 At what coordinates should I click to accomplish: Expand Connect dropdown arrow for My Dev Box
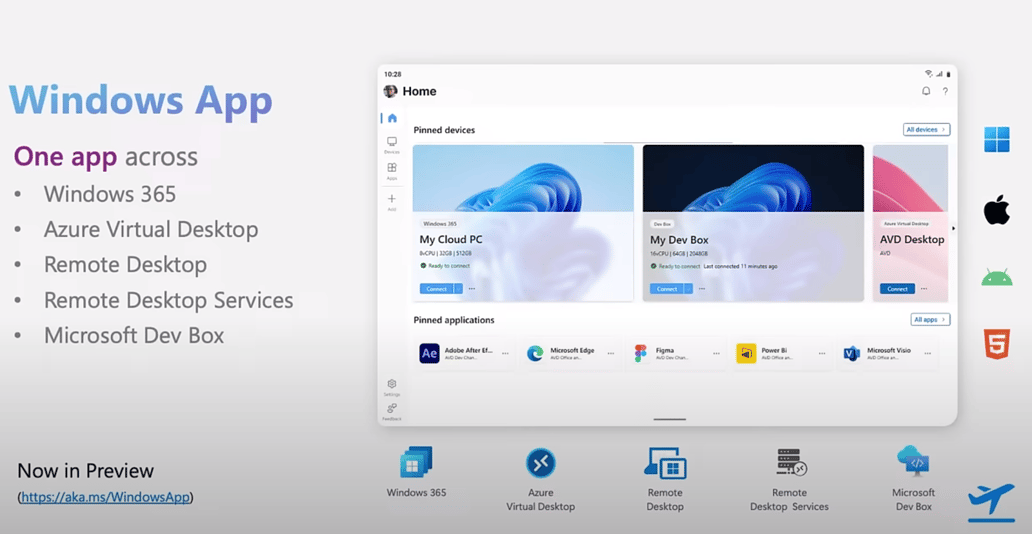point(688,288)
